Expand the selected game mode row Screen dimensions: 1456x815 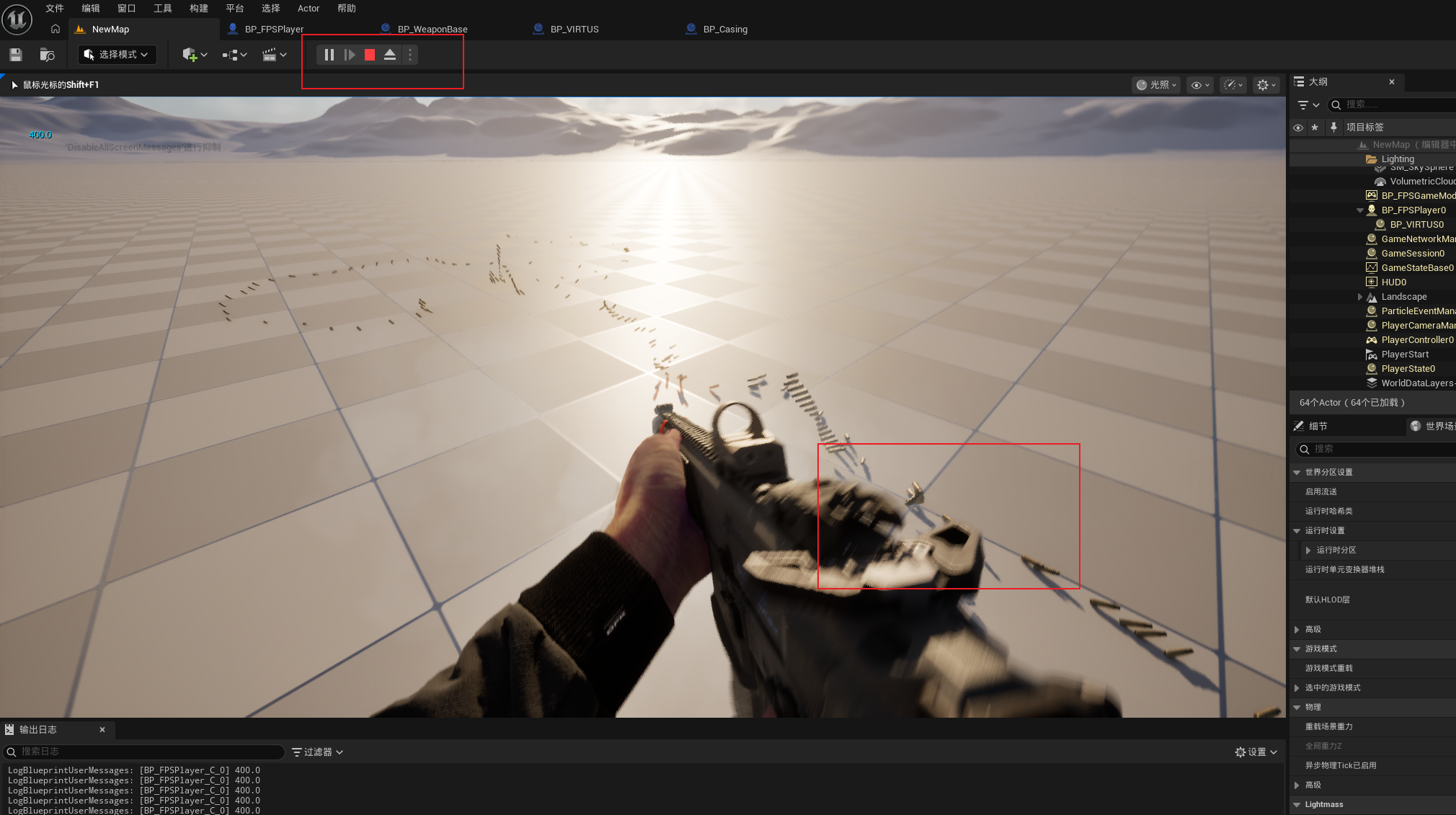coord(1297,688)
